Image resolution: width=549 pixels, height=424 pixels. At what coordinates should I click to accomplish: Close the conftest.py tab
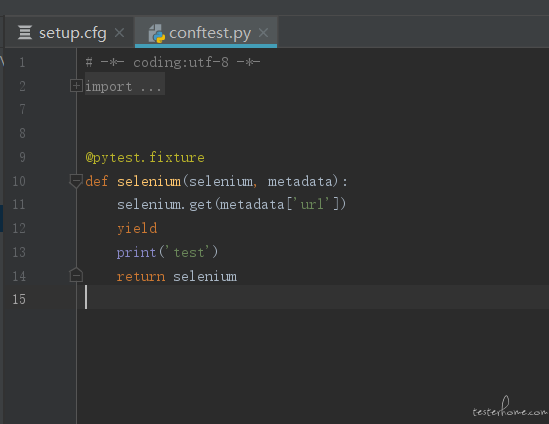(263, 33)
